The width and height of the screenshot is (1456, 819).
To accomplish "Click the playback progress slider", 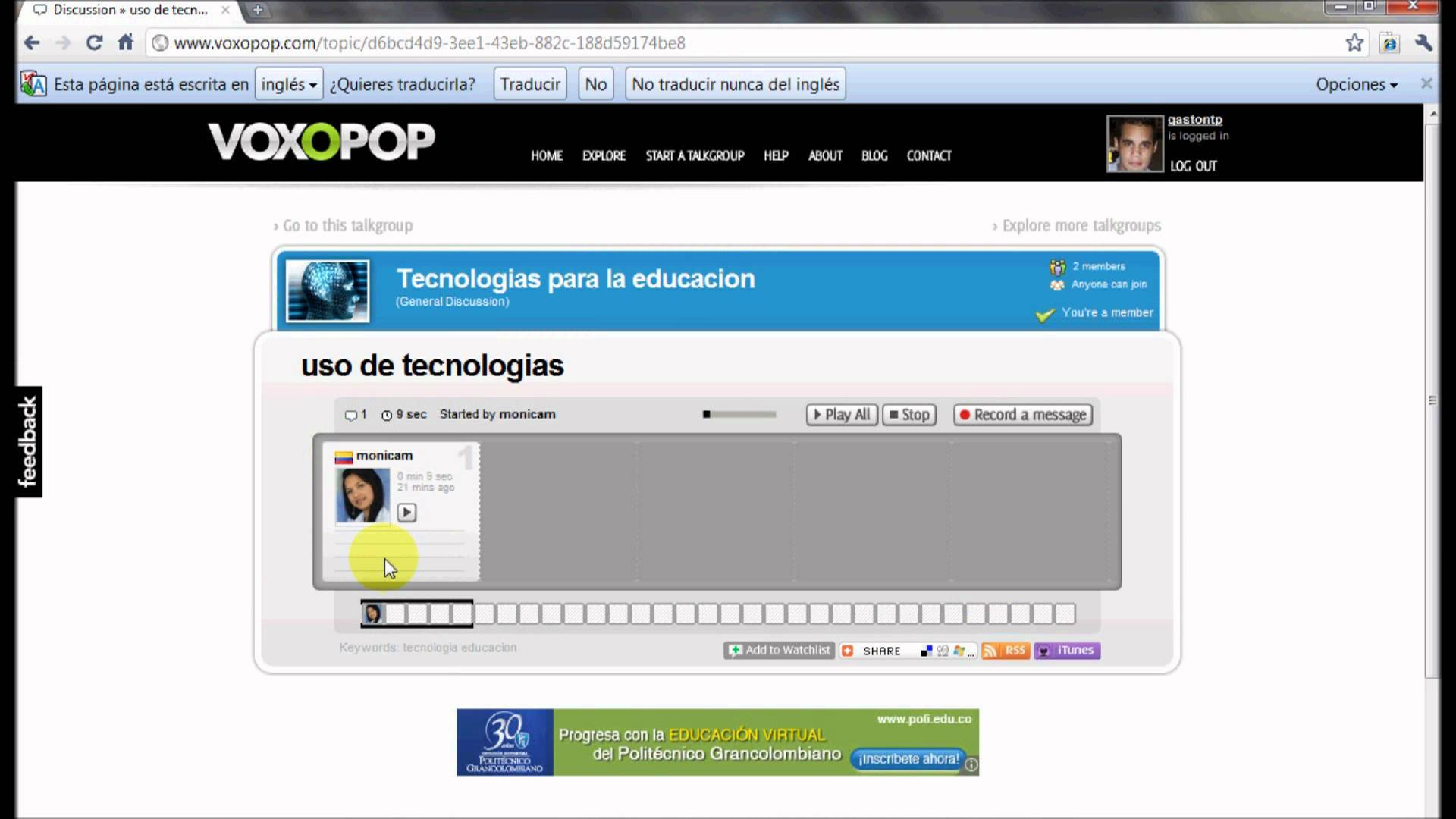I will (739, 415).
